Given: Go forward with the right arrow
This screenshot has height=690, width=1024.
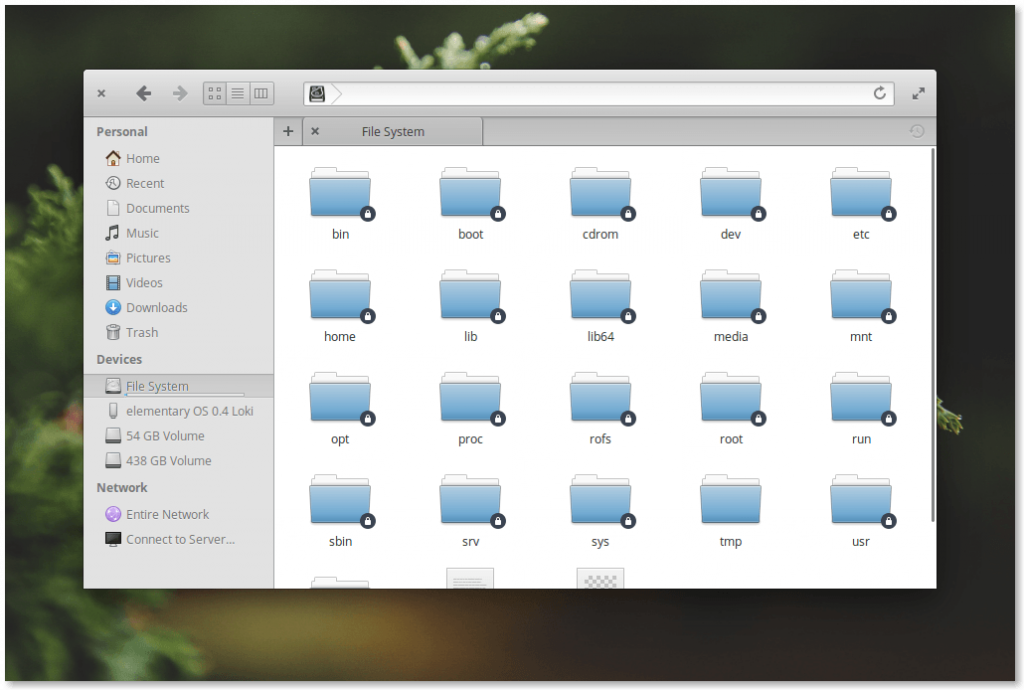Looking at the screenshot, I should point(180,93).
